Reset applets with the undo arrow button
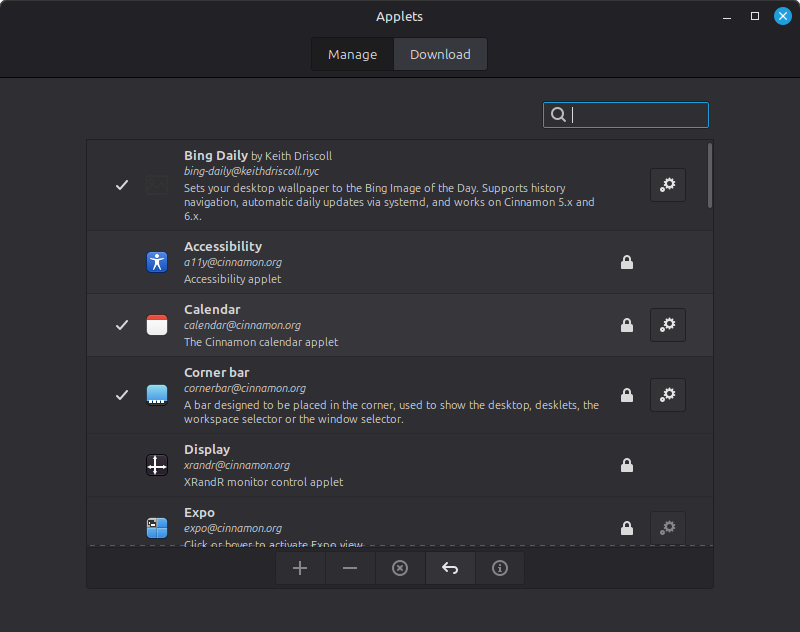 [x=450, y=568]
